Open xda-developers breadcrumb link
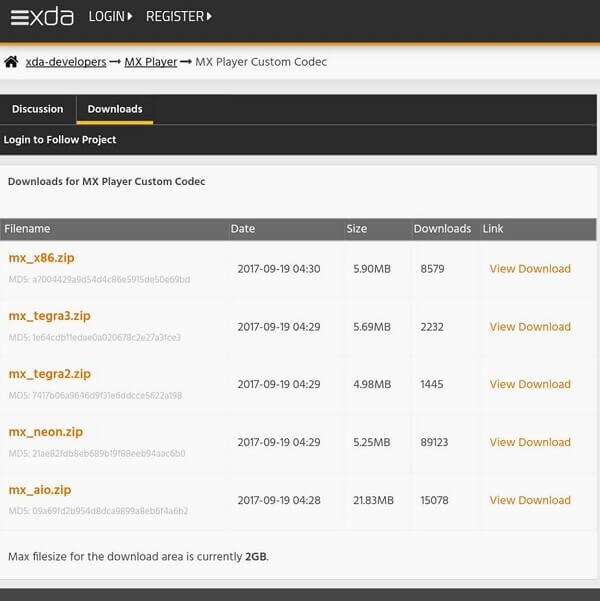Viewport: 600px width, 601px height. [66, 62]
